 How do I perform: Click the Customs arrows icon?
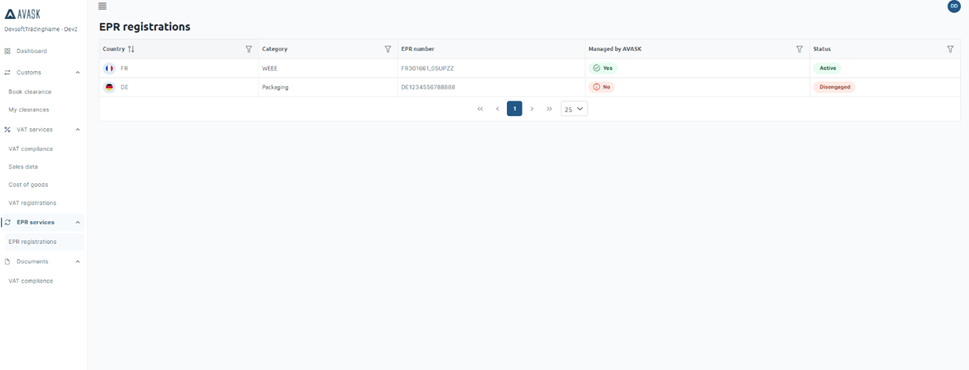coord(7,72)
